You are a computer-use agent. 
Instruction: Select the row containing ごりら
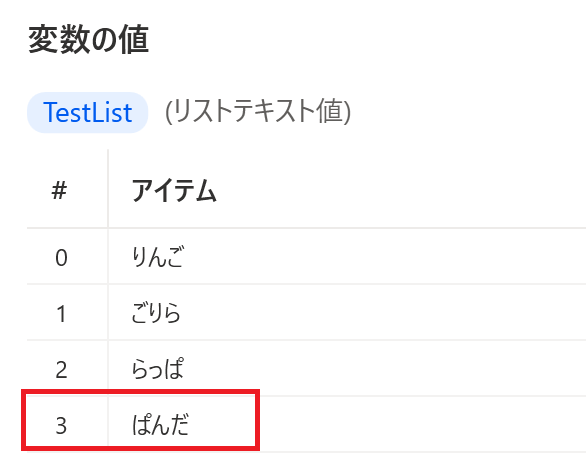point(306,312)
